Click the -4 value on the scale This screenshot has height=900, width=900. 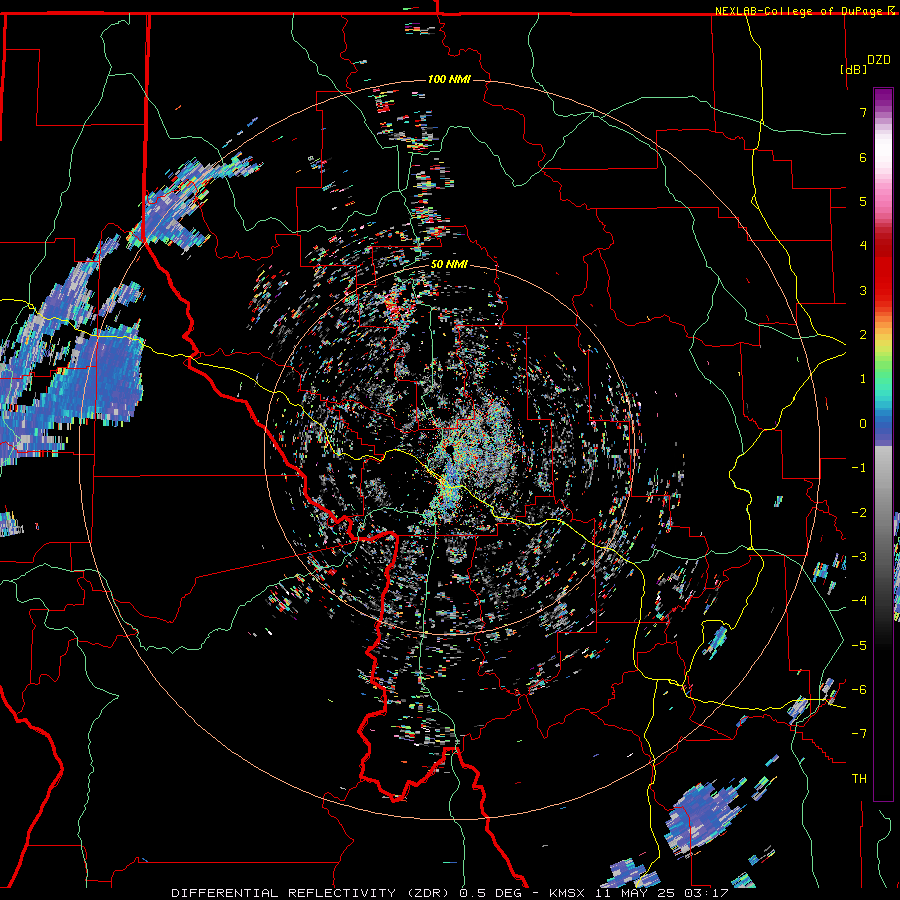click(x=859, y=601)
